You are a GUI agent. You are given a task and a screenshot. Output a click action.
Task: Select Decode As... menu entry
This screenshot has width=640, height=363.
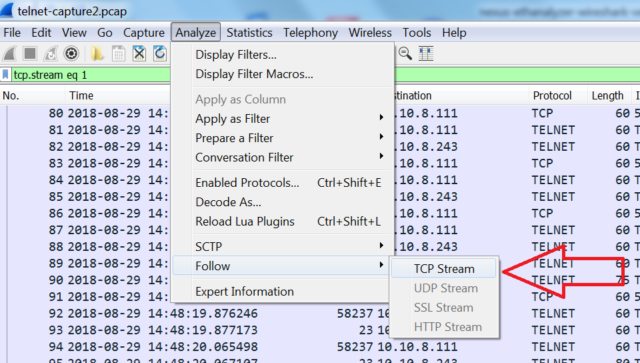[x=282, y=202]
